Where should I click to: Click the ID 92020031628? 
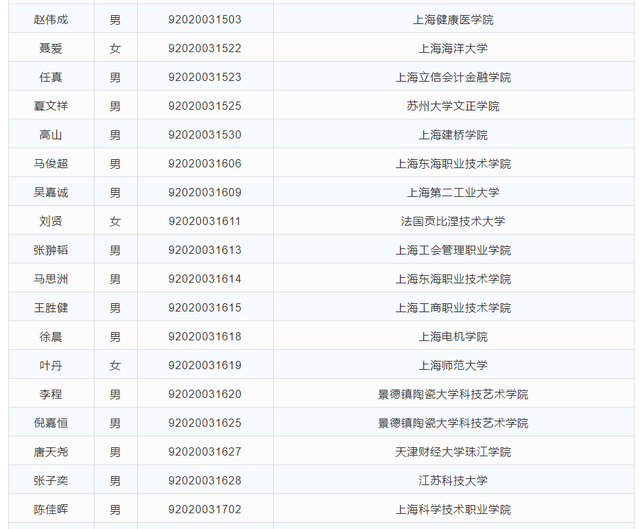click(x=205, y=480)
